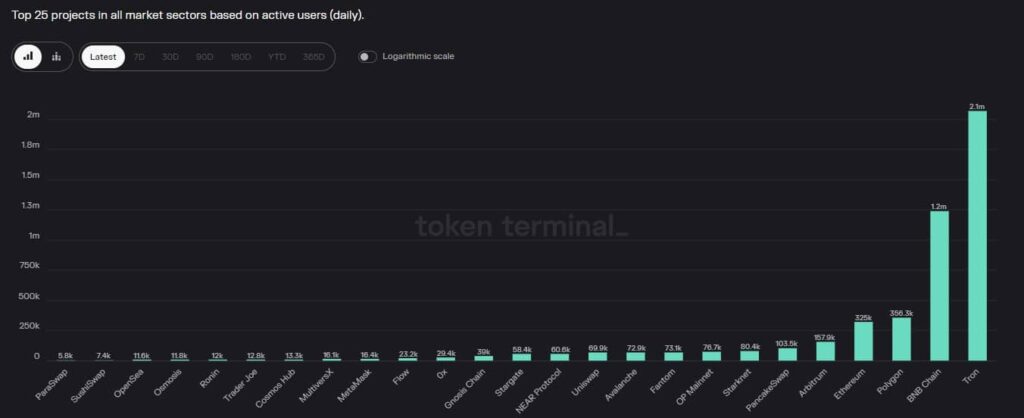This screenshot has height=418, width=1024.
Task: Pick the 180D time range
Action: (240, 57)
